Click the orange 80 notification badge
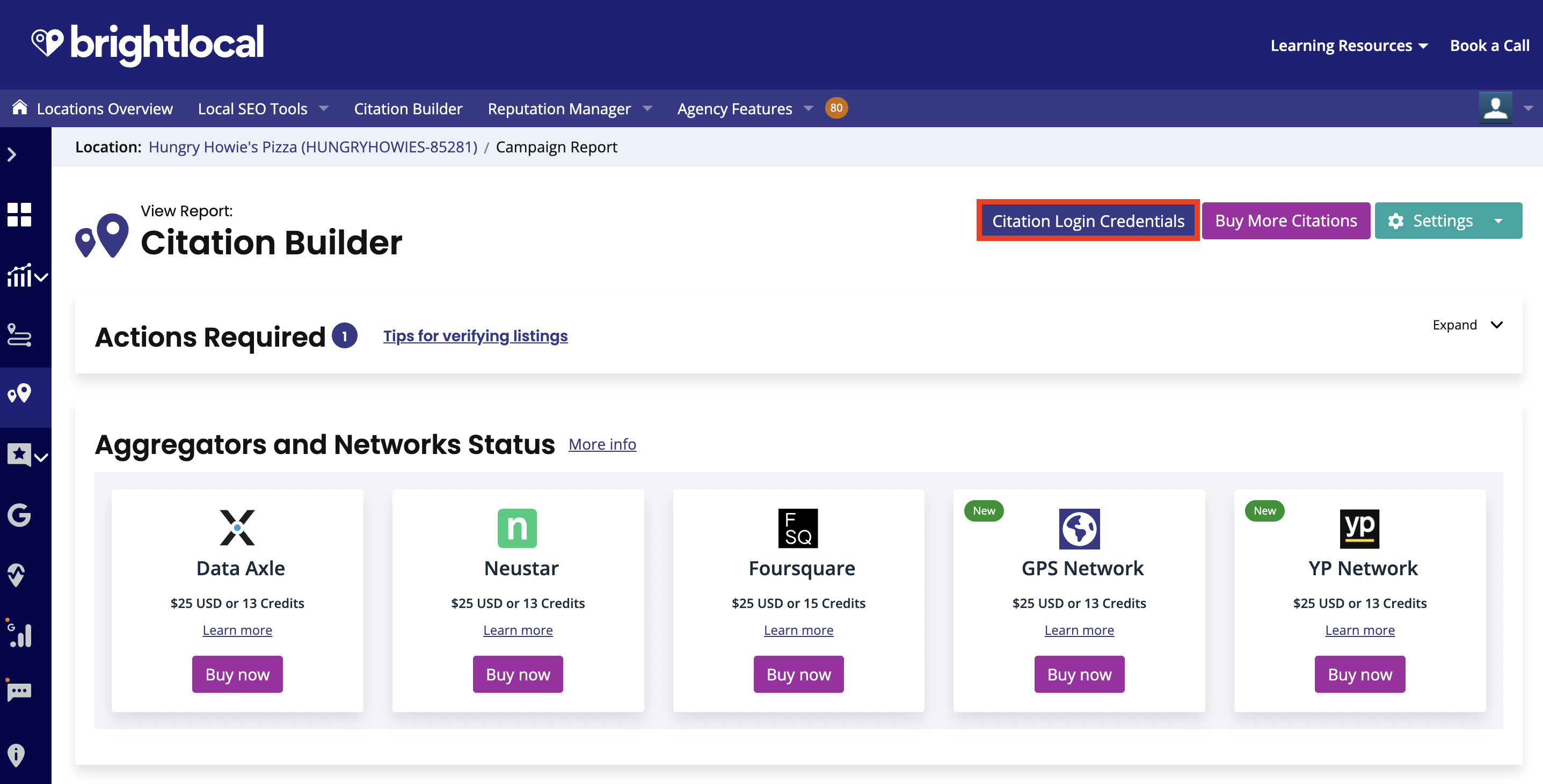Screen dimensions: 1543x784 tap(836, 108)
